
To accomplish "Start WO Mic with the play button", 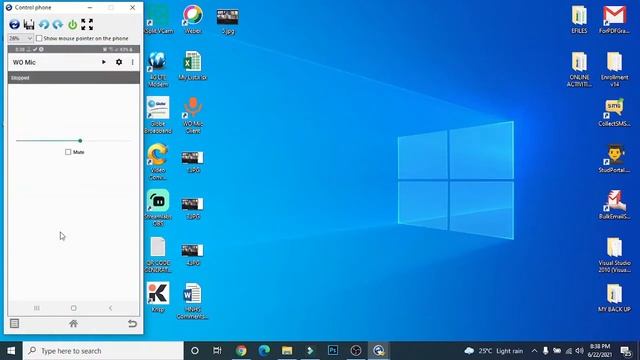I will [104, 62].
